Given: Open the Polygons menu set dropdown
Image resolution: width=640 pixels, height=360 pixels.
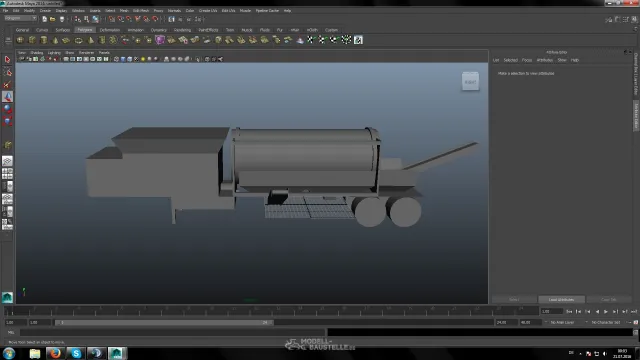Looking at the screenshot, I should click(x=20, y=18).
